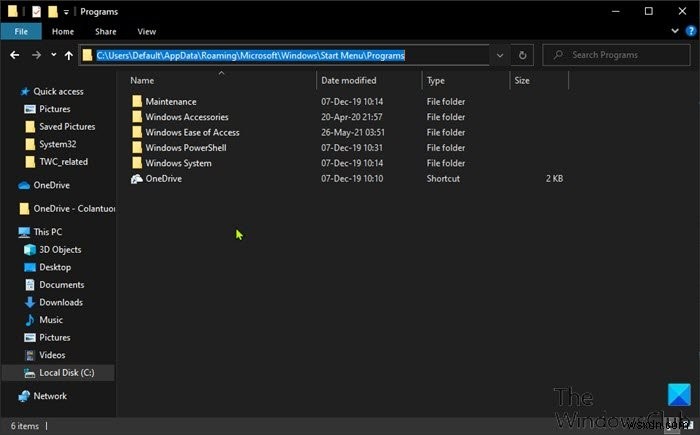Open Desktop in the navigation pane
This screenshot has height=435, width=700.
pyautogui.click(x=55, y=267)
